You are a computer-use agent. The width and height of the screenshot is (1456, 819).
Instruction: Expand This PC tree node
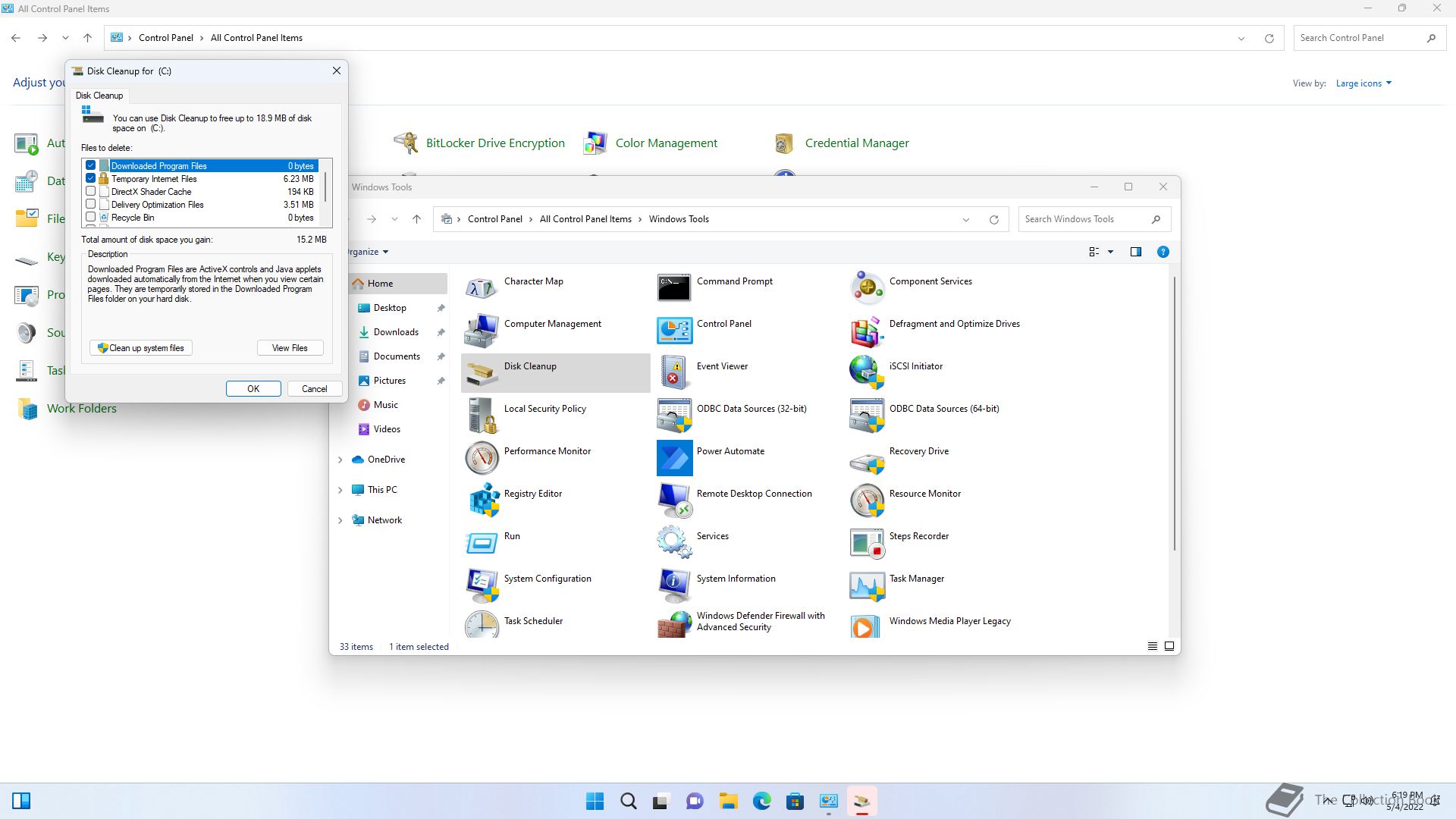coord(340,490)
